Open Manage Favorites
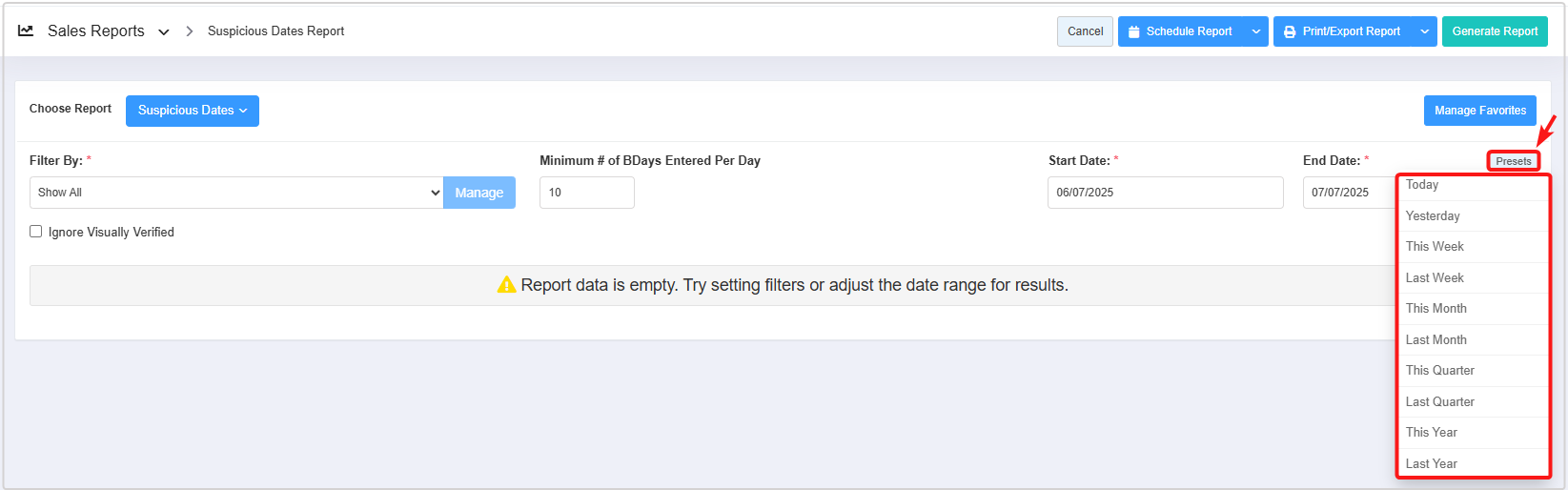The width and height of the screenshot is (1568, 490). pyautogui.click(x=1479, y=111)
